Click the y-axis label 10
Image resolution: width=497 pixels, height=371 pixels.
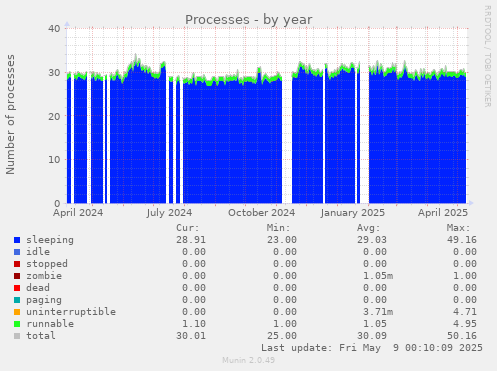(54, 160)
